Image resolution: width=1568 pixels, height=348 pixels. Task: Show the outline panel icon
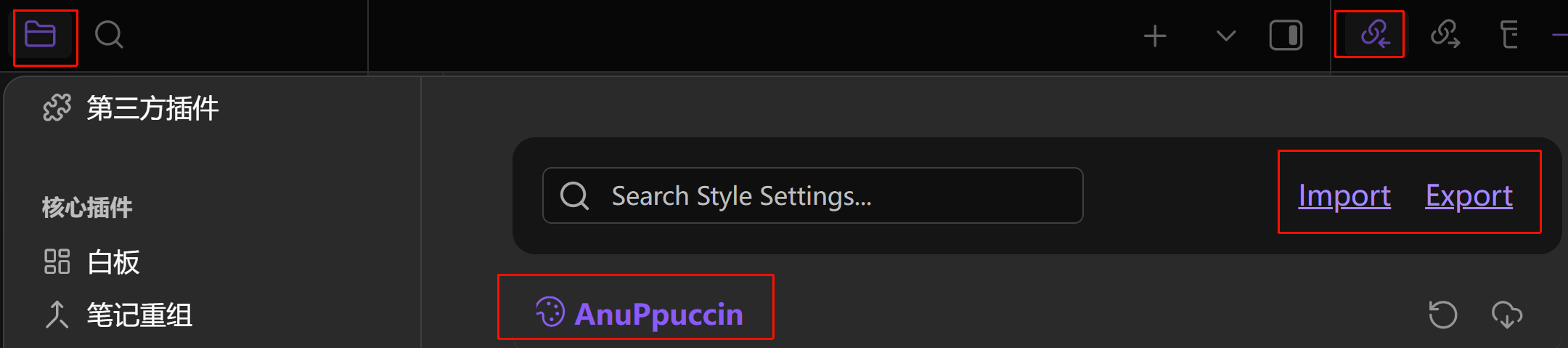click(1509, 34)
